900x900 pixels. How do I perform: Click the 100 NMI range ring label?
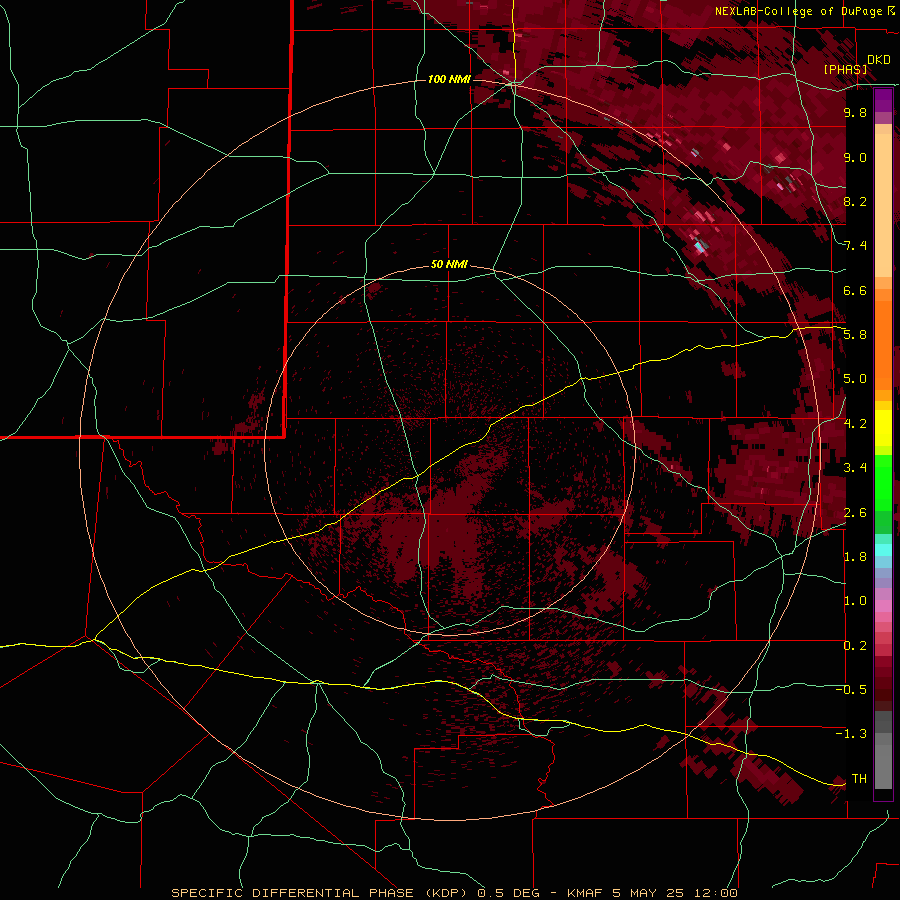(449, 79)
